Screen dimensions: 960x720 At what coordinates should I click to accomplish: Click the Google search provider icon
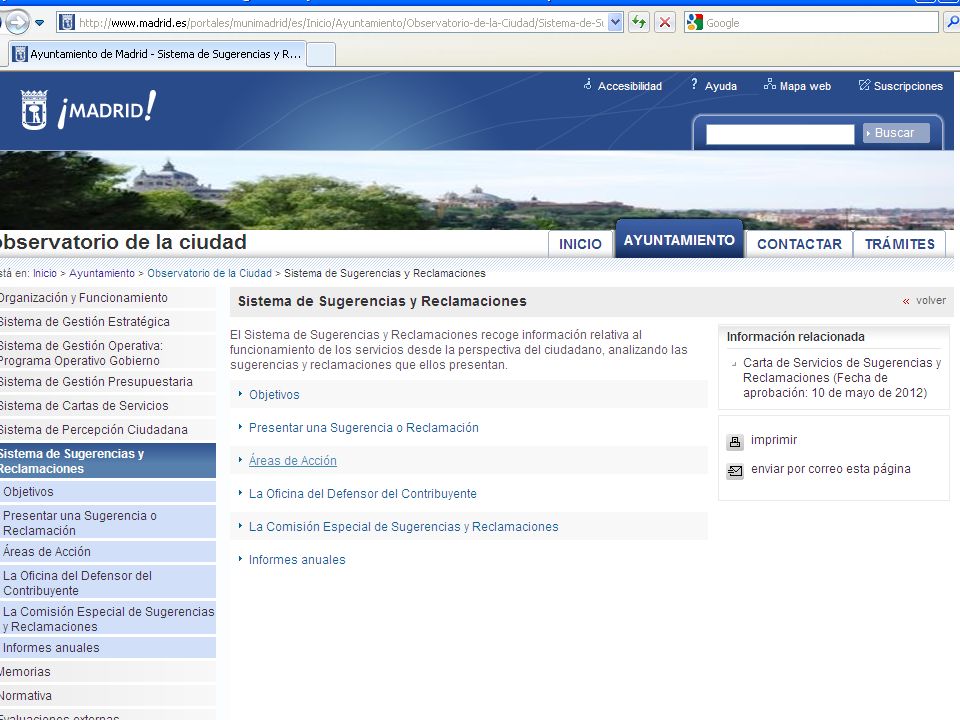694,23
